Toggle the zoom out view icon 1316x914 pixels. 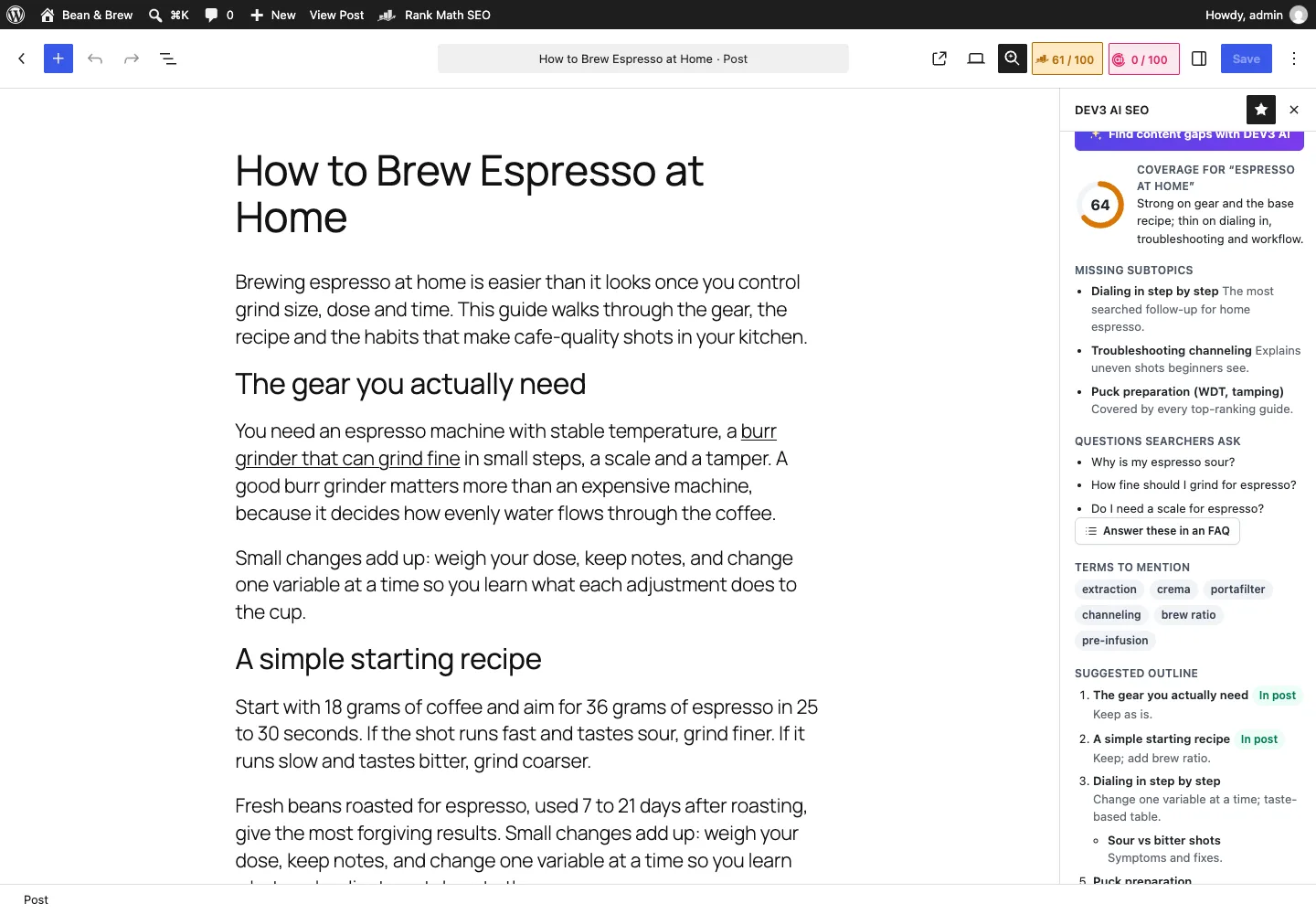1013,58
